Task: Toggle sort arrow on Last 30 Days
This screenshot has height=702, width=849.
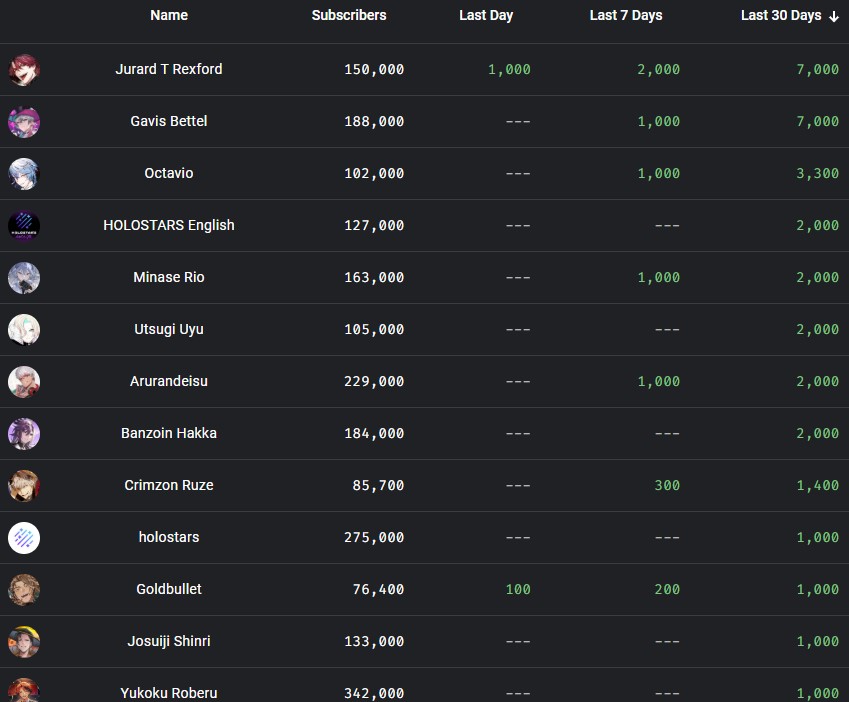Action: (834, 16)
